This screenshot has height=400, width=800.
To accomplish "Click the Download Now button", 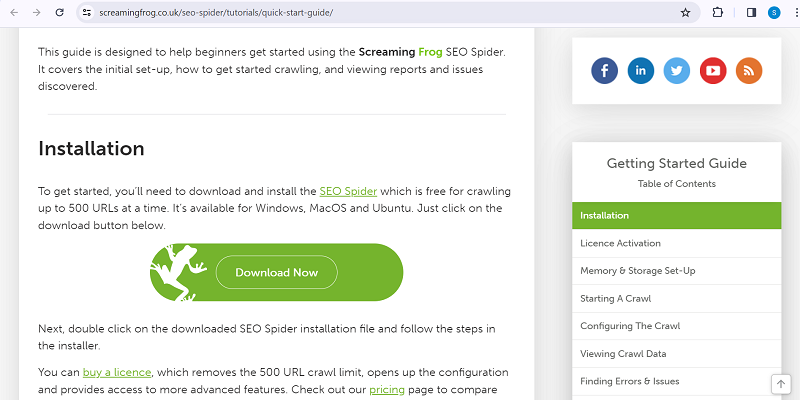I will 277,272.
